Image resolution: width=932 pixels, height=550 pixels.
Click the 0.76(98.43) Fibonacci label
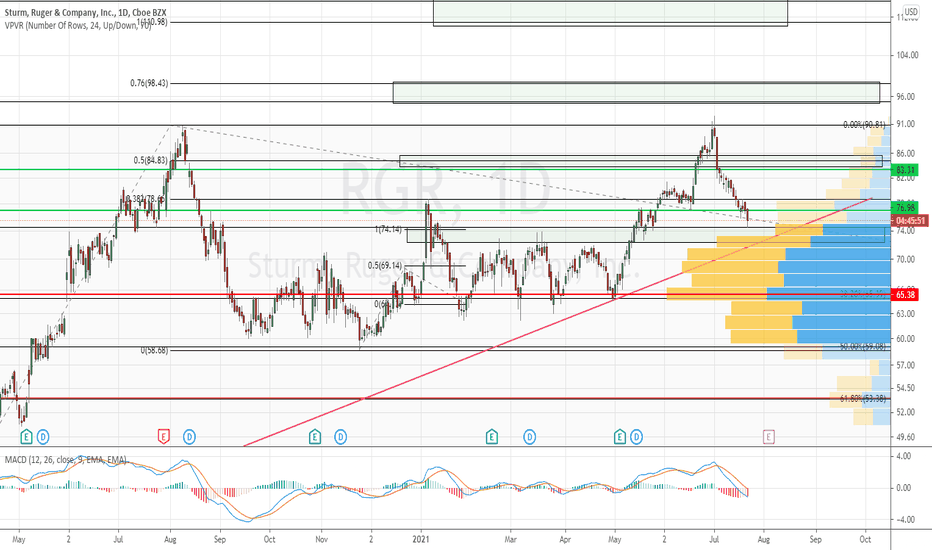click(149, 83)
